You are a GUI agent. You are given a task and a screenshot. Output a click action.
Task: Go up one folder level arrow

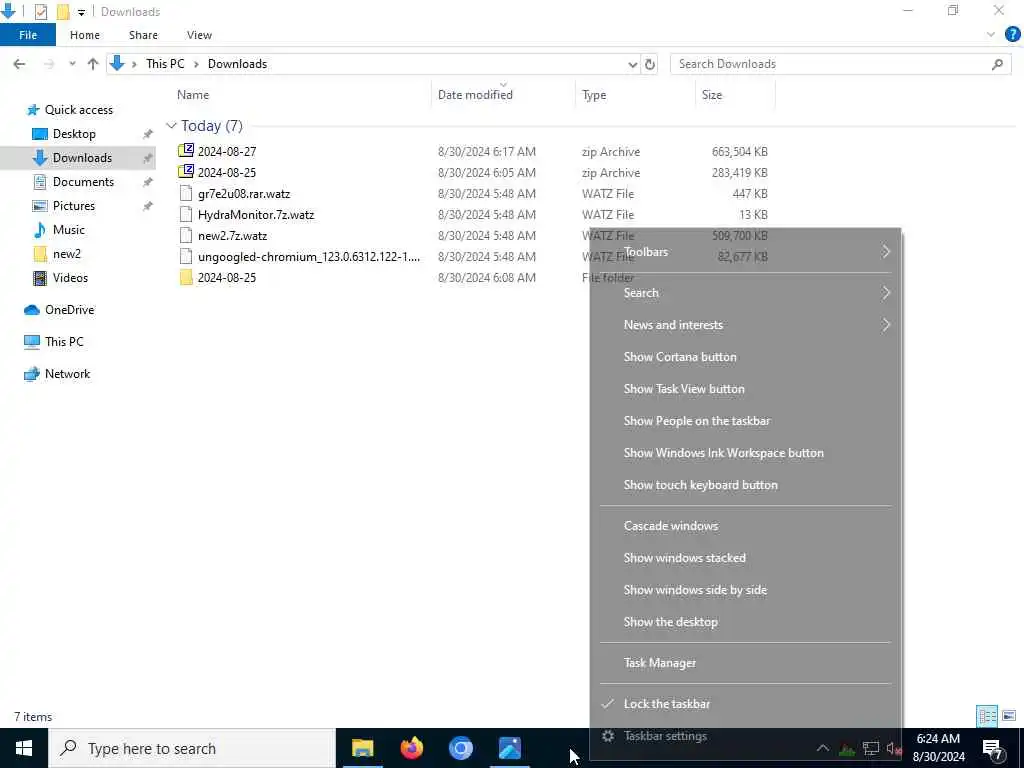93,64
